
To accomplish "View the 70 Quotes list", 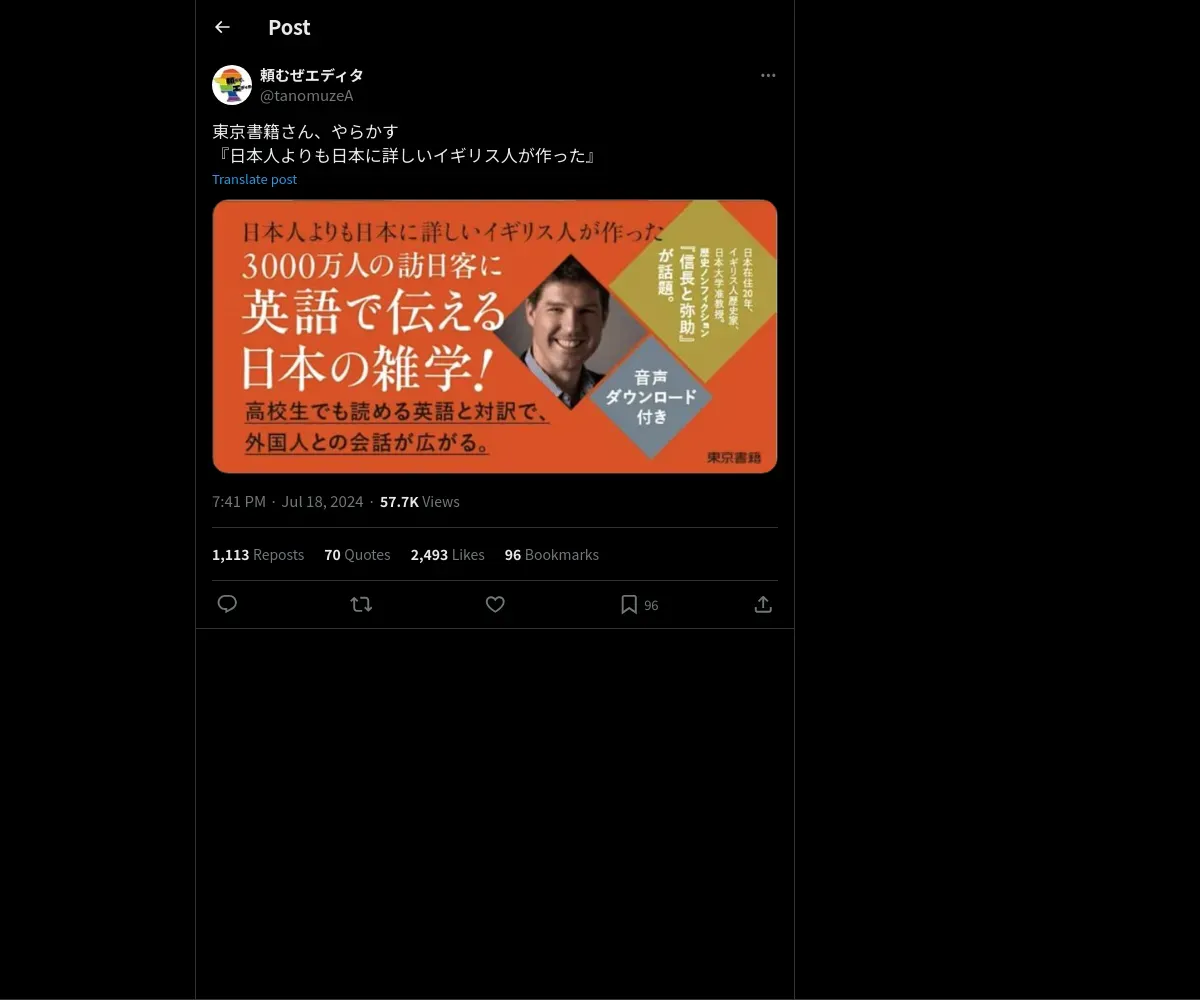I will coord(357,554).
